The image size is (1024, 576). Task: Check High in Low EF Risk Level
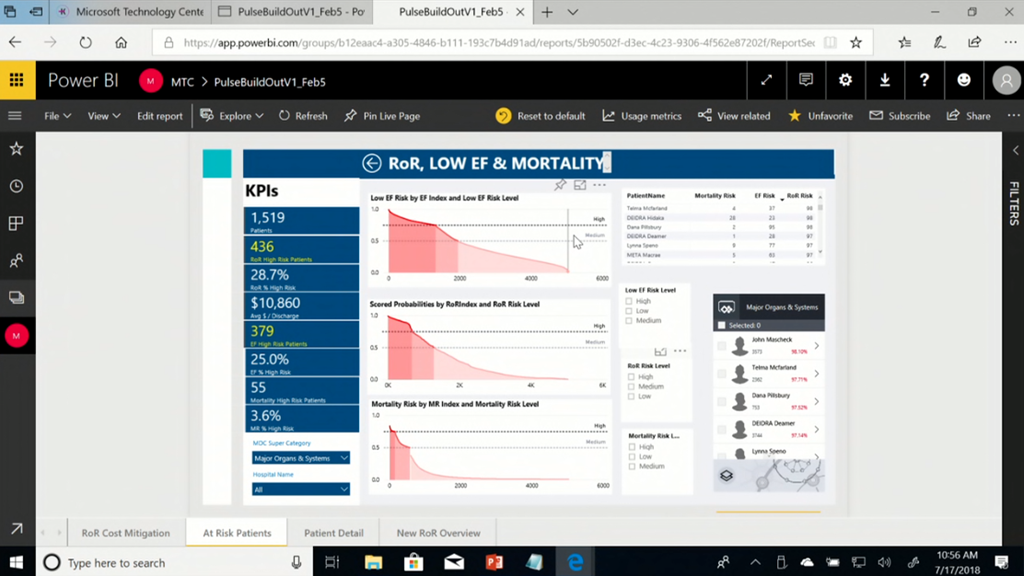[x=629, y=301]
